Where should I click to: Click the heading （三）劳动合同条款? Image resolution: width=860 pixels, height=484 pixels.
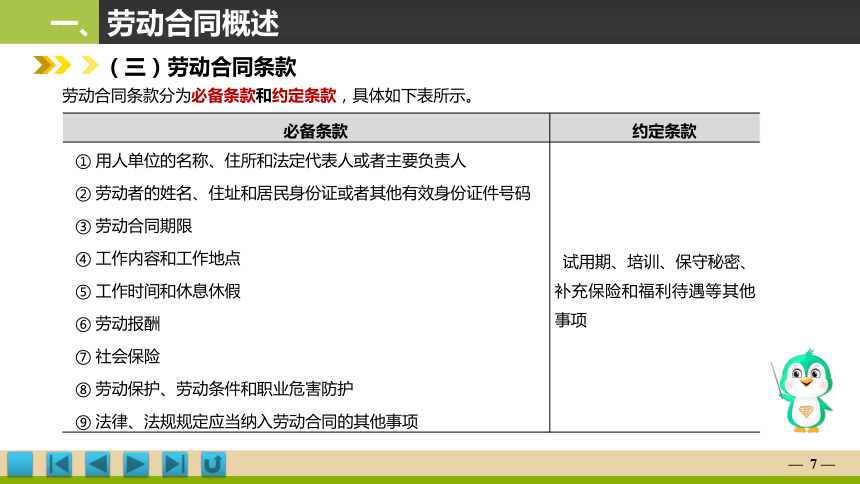[x=203, y=67]
